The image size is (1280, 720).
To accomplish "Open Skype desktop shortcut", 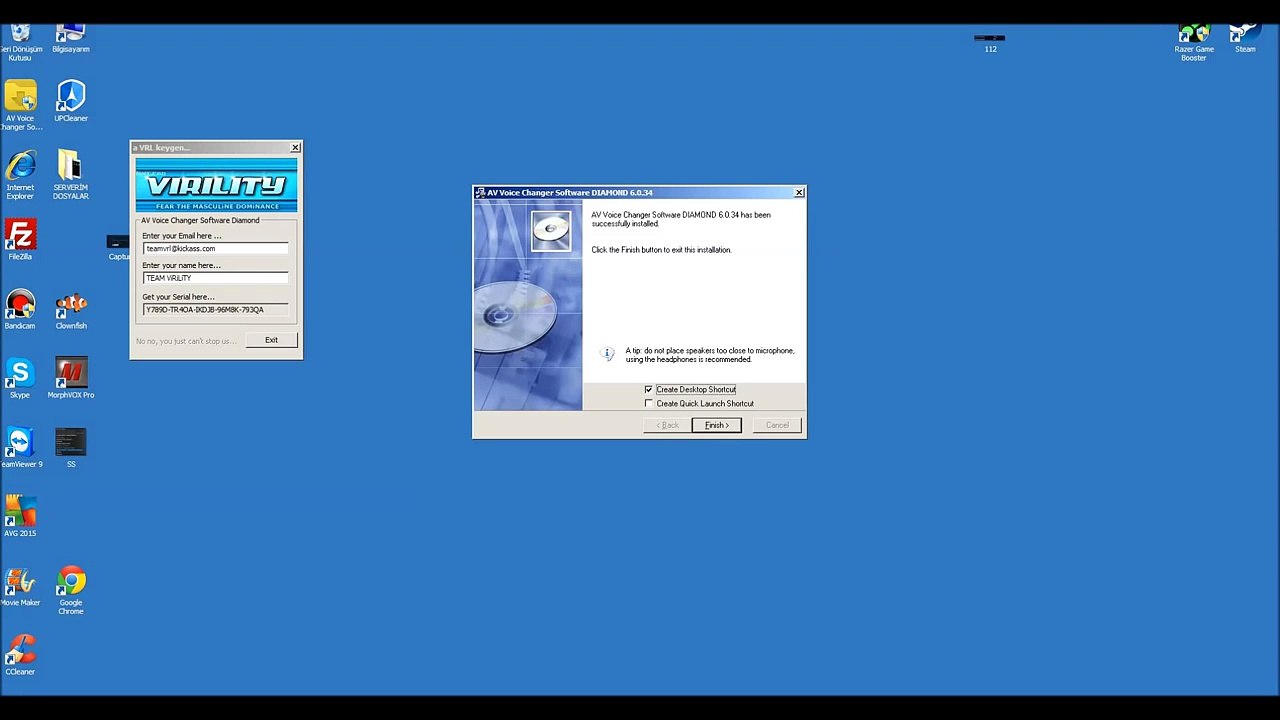I will tap(20, 378).
